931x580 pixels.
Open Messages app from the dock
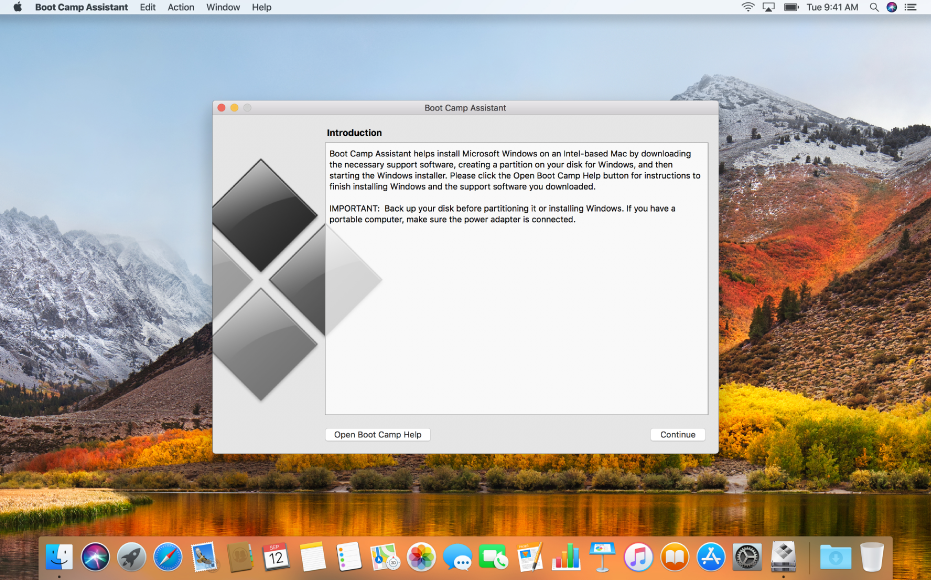(457, 557)
